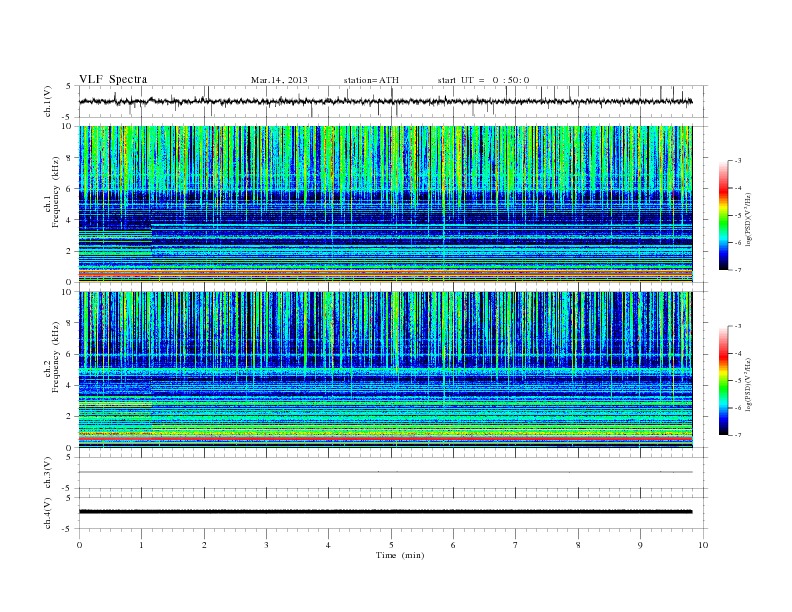The image size is (792, 612).
Task: Click the ch.1 voltage waveform trace
Action: tap(385, 101)
